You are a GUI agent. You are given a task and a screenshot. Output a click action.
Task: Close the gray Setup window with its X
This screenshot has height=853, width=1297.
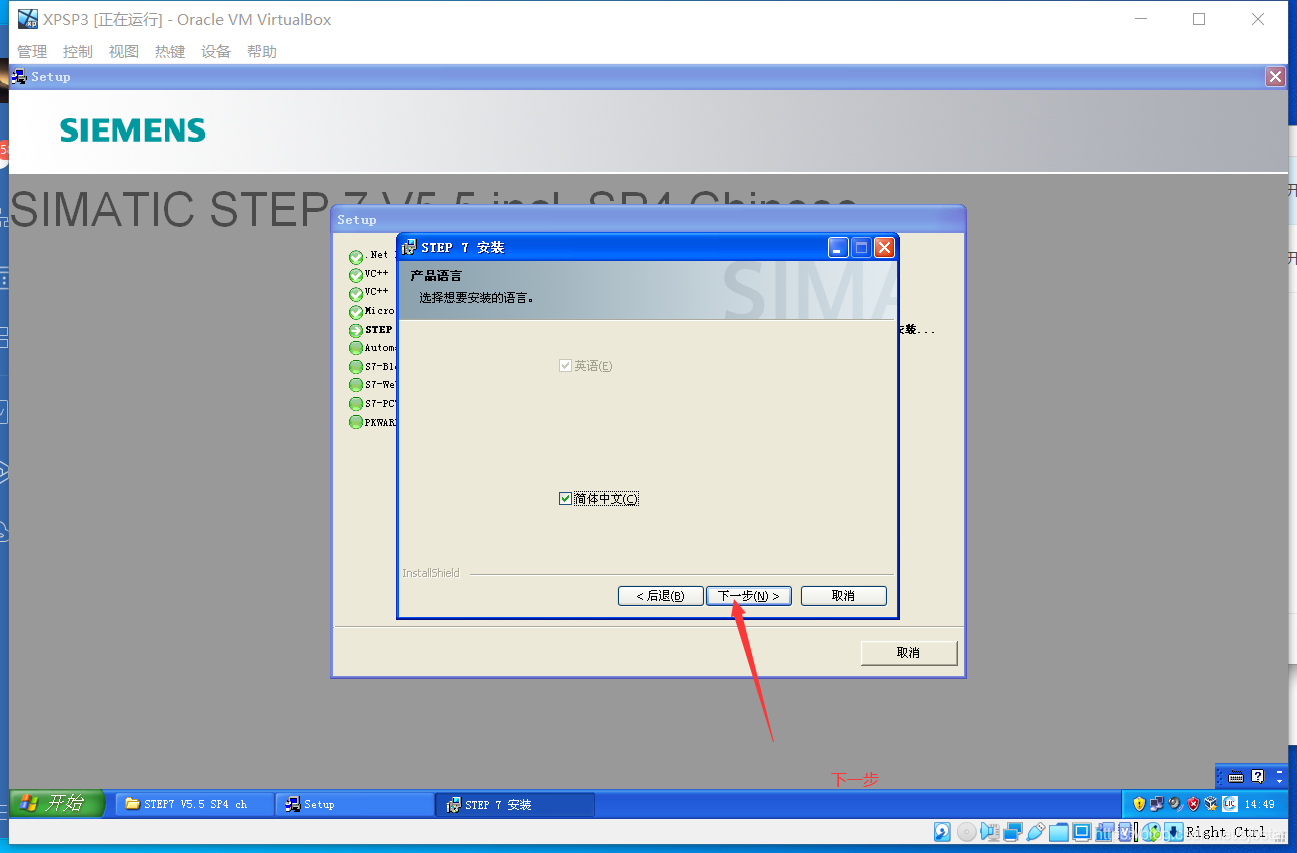point(1275,76)
